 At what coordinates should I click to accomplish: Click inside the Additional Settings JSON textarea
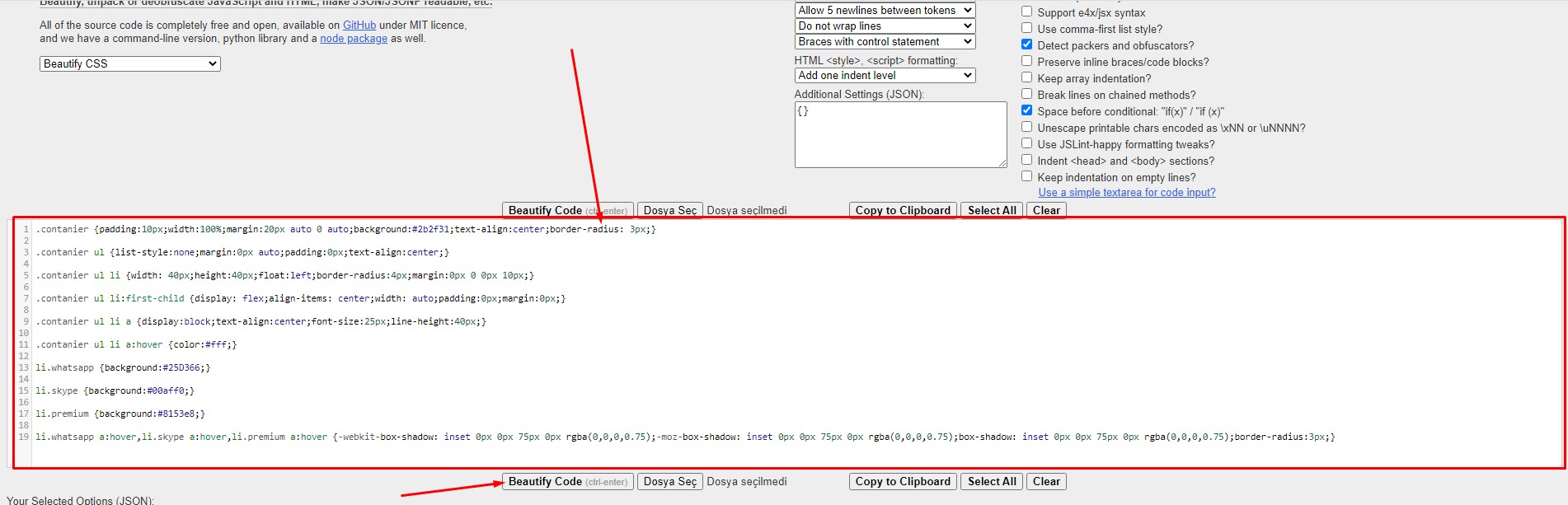tap(899, 134)
